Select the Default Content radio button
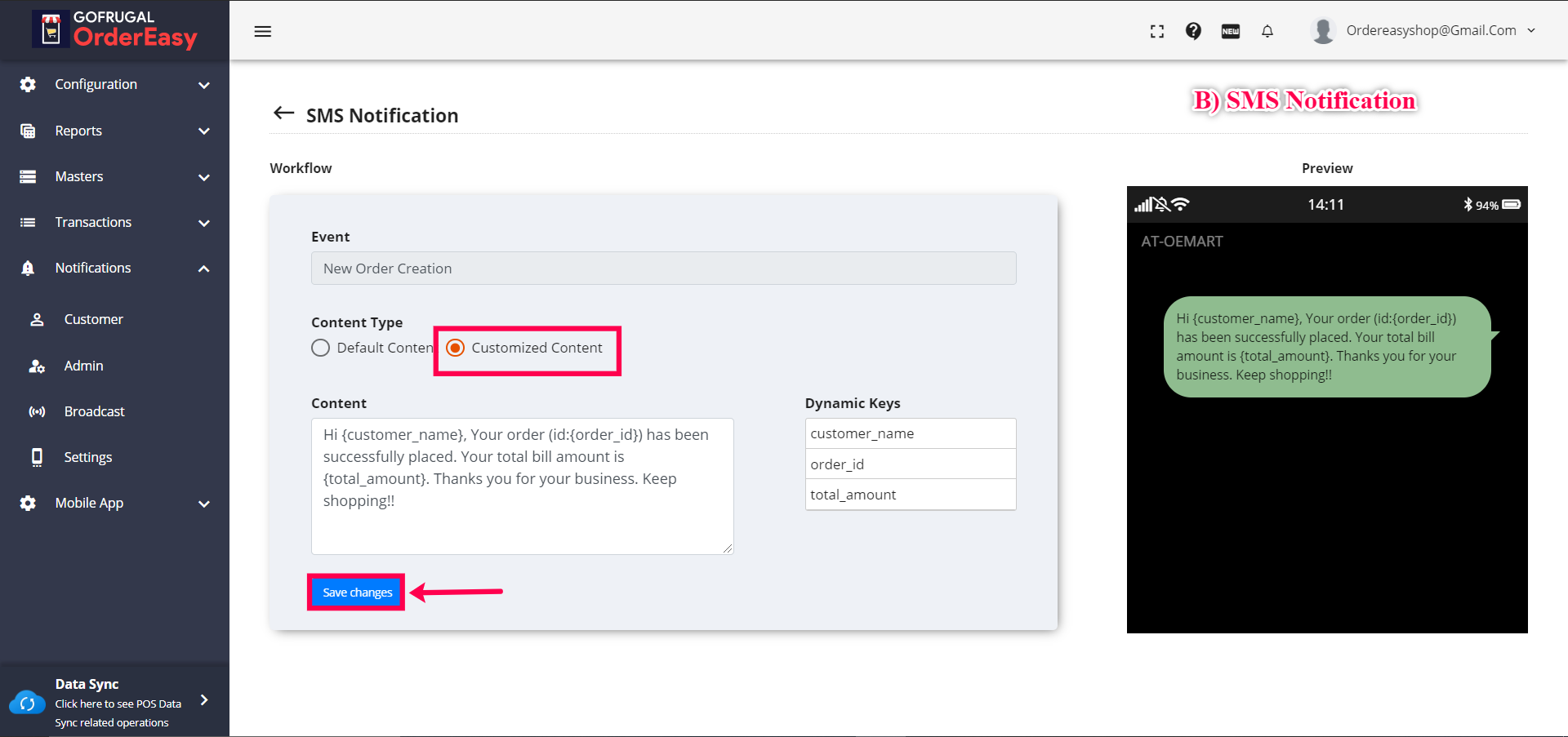Viewport: 1568px width, 737px height. tap(321, 348)
